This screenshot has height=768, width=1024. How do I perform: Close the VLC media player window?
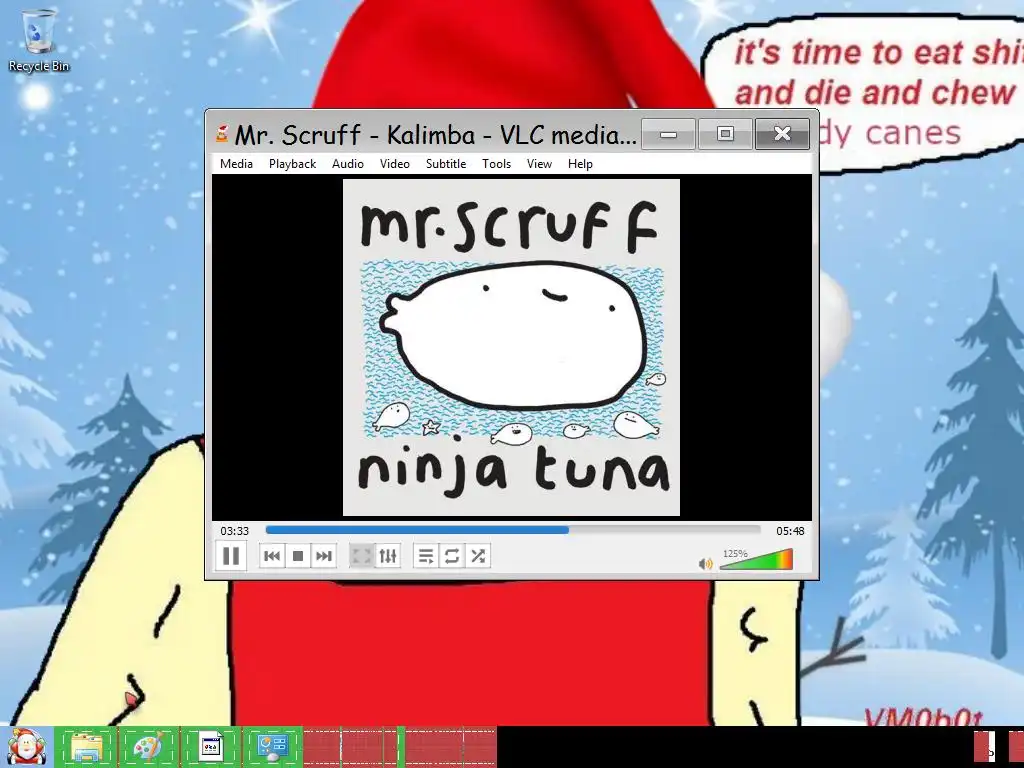[x=782, y=134]
